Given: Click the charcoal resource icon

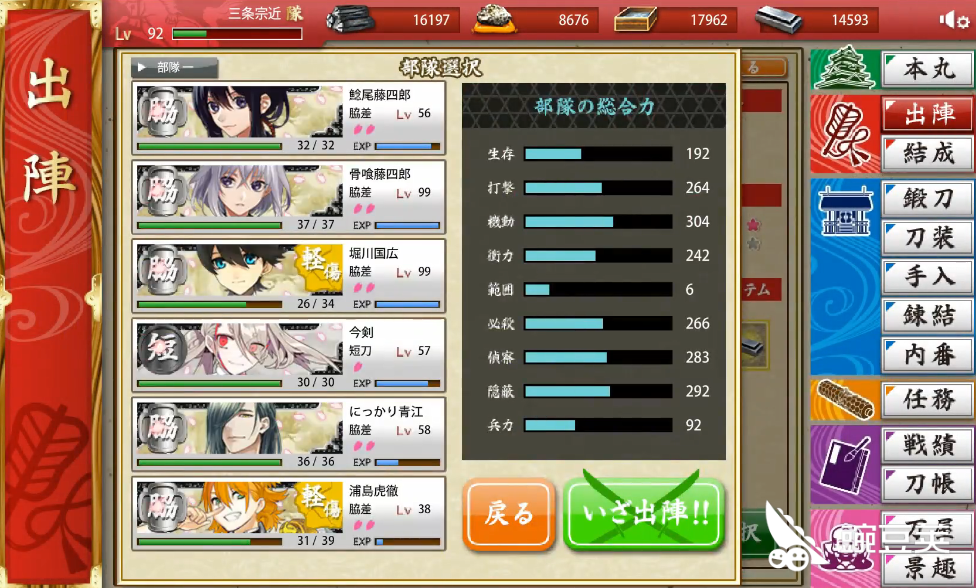Looking at the screenshot, I should pos(350,19).
